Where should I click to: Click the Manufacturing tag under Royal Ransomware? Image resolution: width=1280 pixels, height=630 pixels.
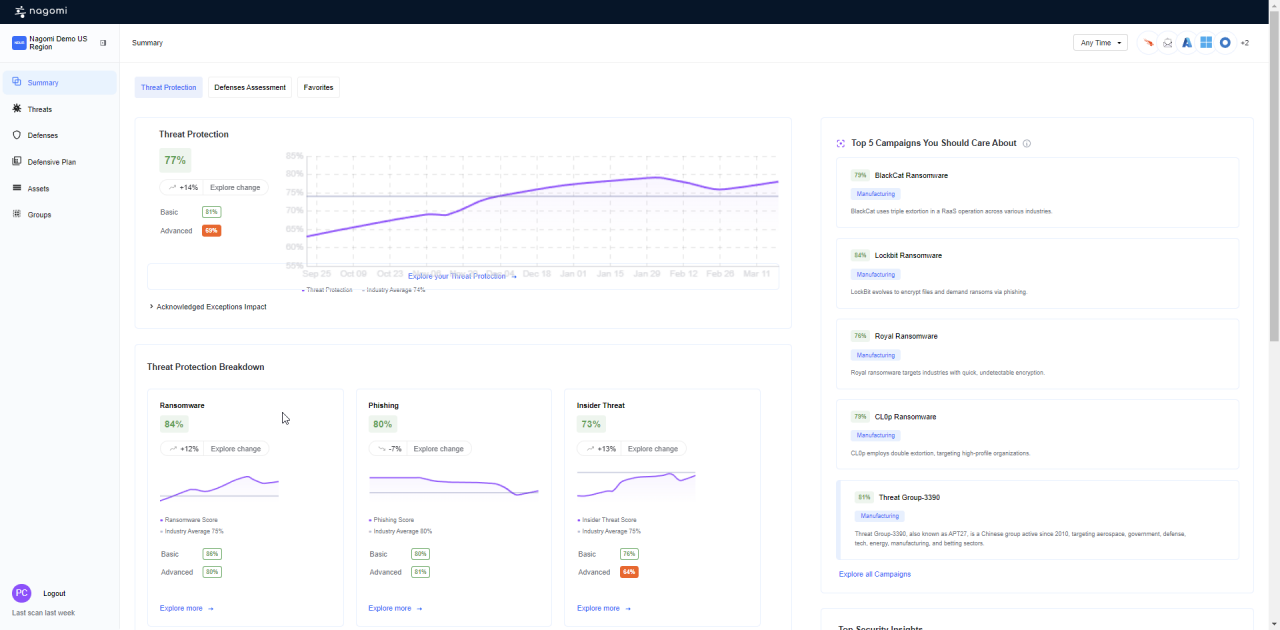(x=876, y=355)
